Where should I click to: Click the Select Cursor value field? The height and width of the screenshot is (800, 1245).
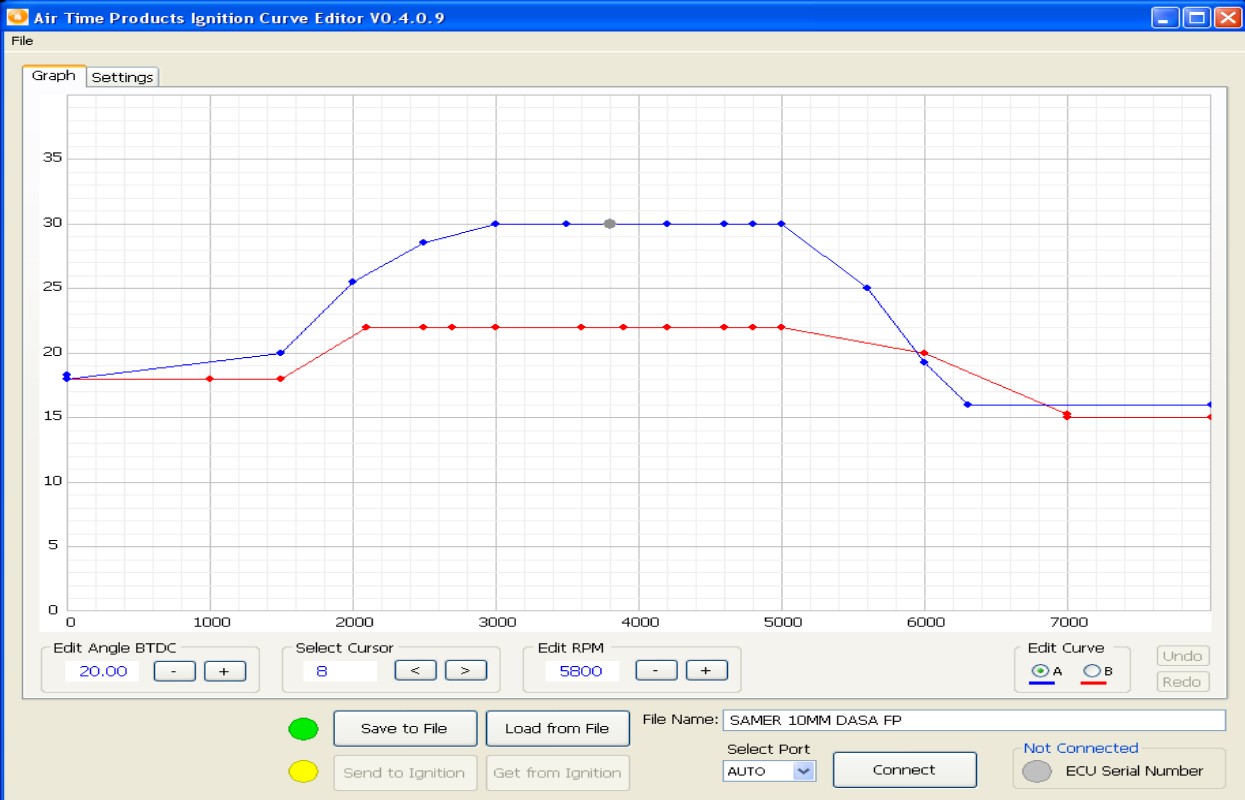click(340, 671)
